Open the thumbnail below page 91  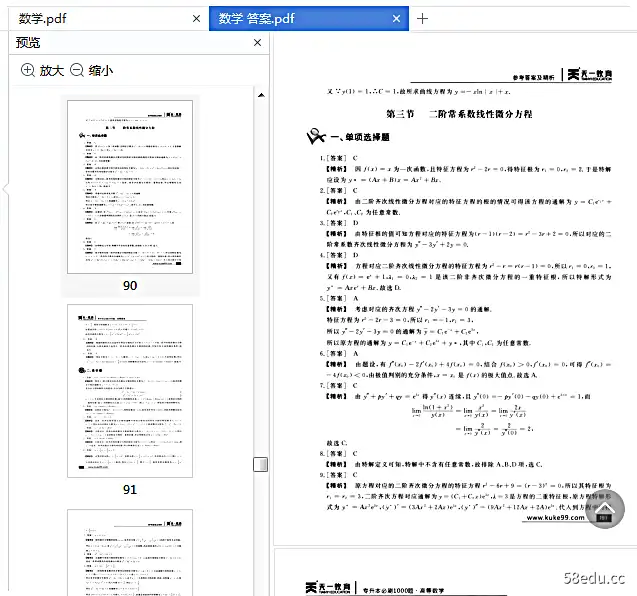tap(130, 553)
